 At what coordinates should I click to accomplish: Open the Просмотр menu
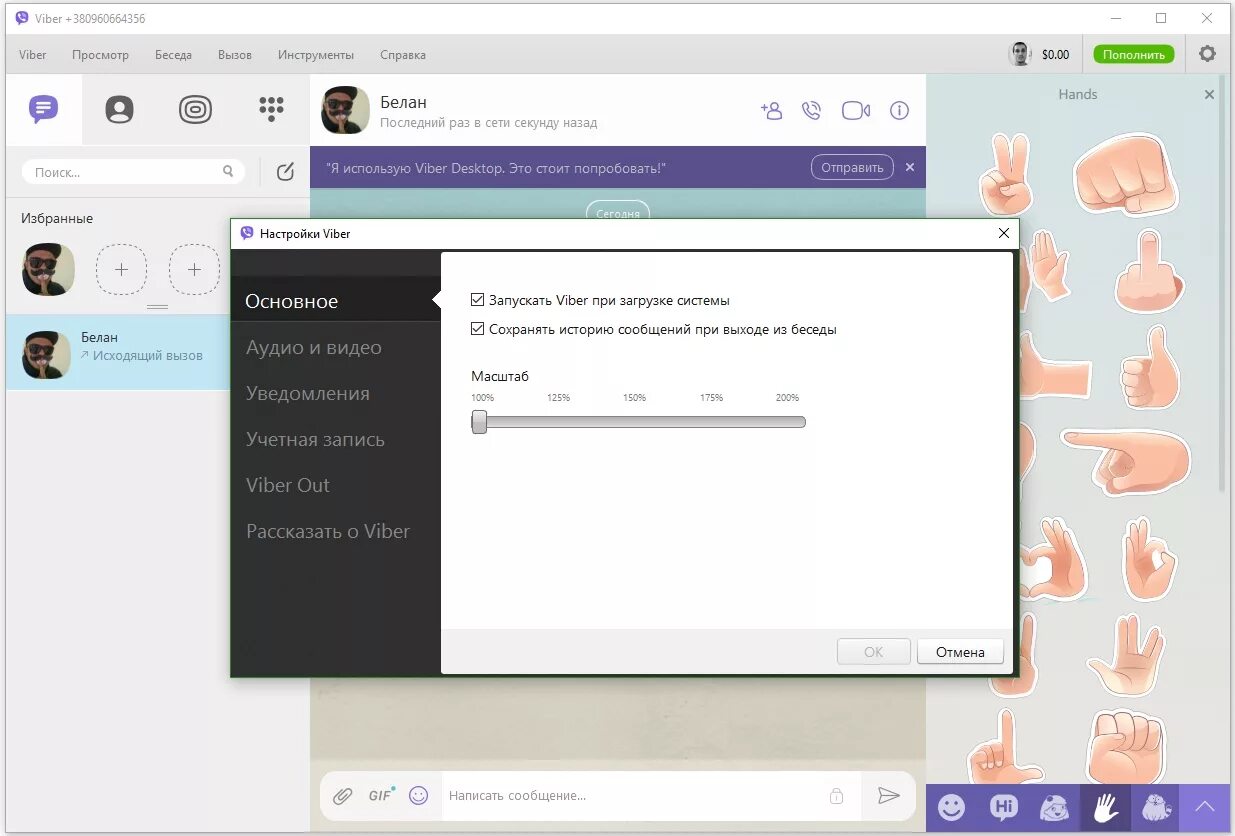100,55
